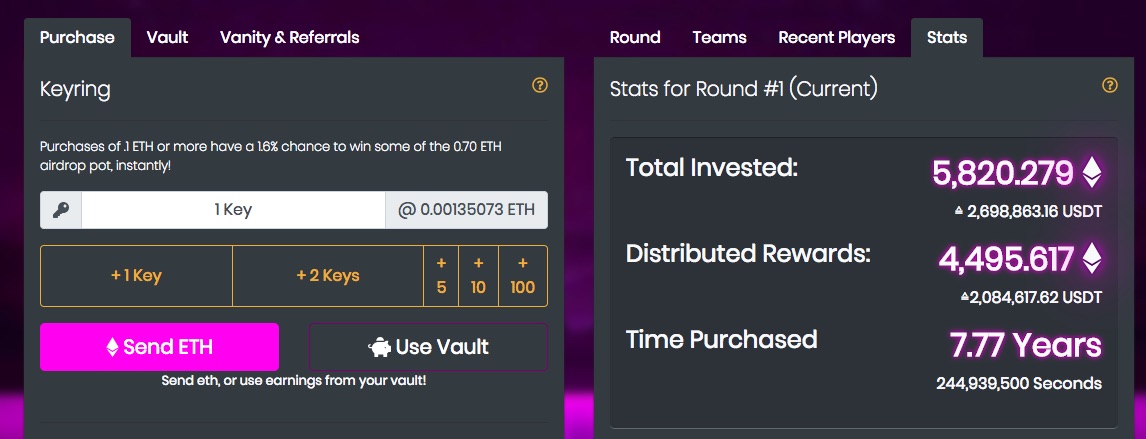Screen dimensions: 1146x439
Task: Click the +5 keys button
Action: (x=441, y=276)
